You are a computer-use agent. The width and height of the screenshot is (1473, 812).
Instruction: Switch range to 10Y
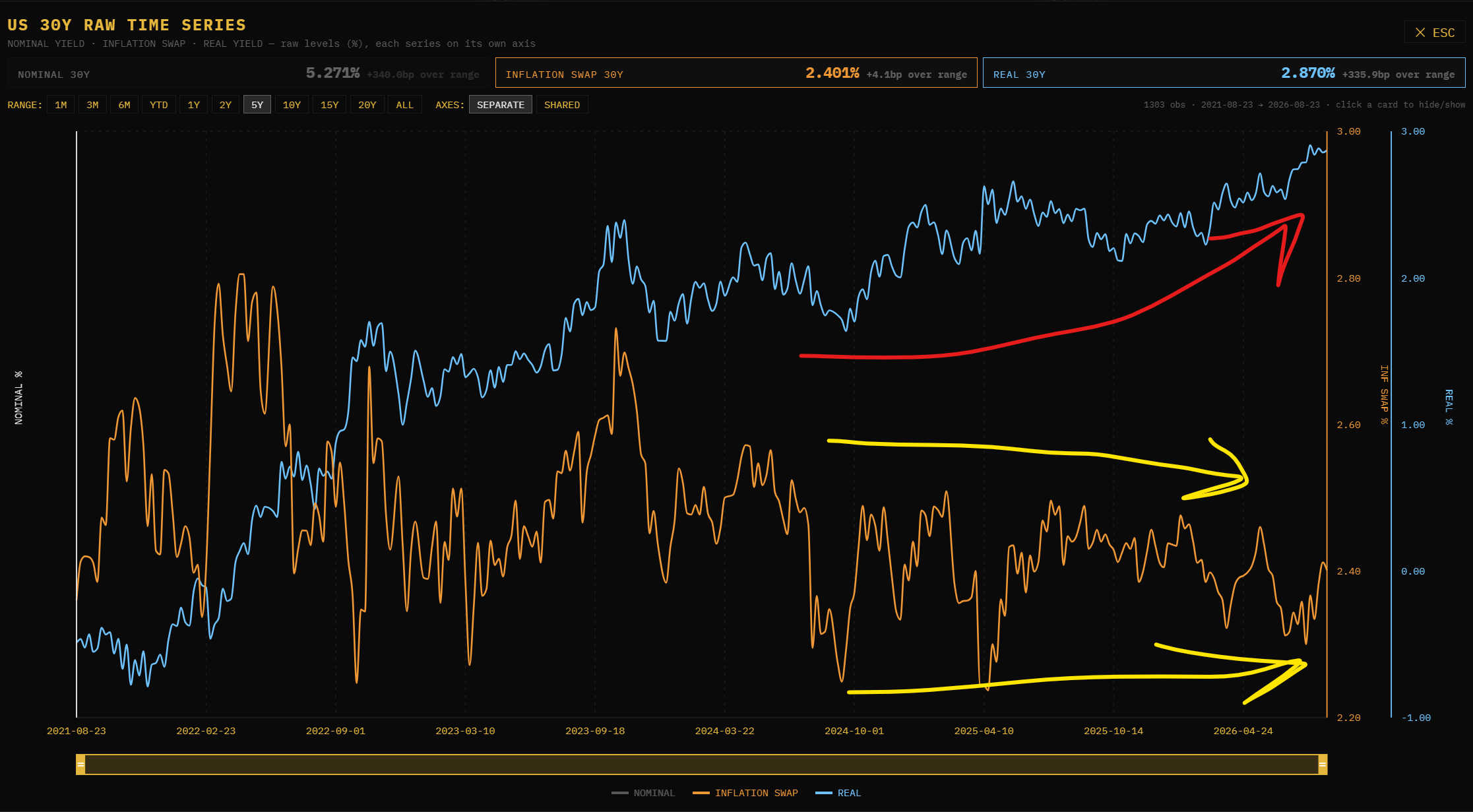(292, 105)
